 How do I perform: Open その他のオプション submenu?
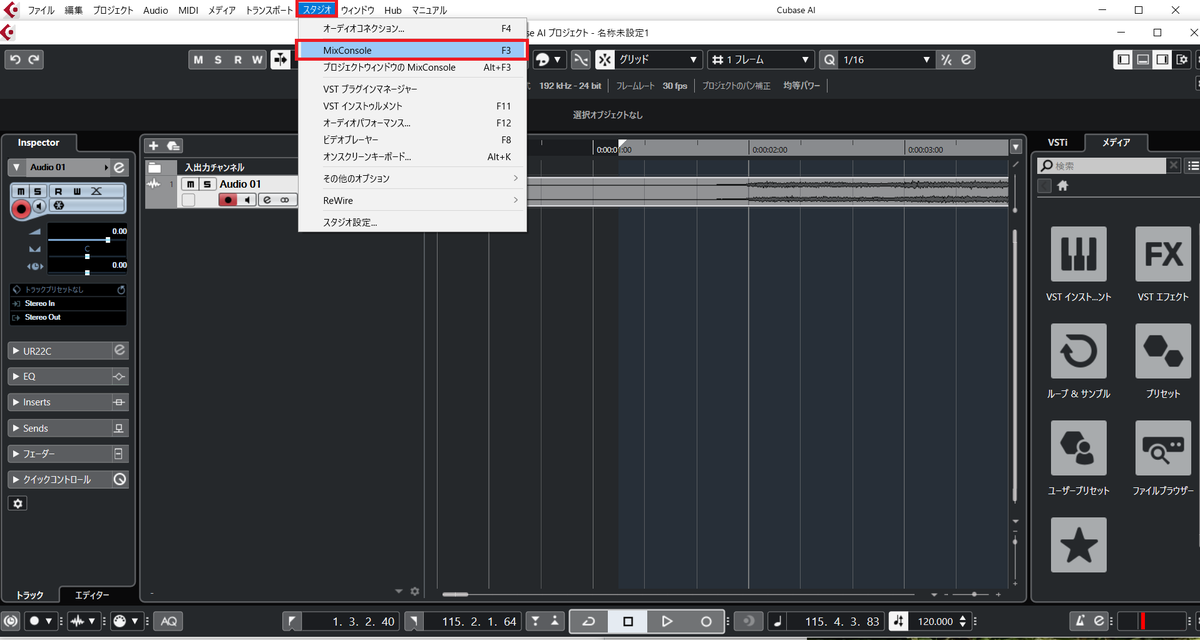click(412, 178)
